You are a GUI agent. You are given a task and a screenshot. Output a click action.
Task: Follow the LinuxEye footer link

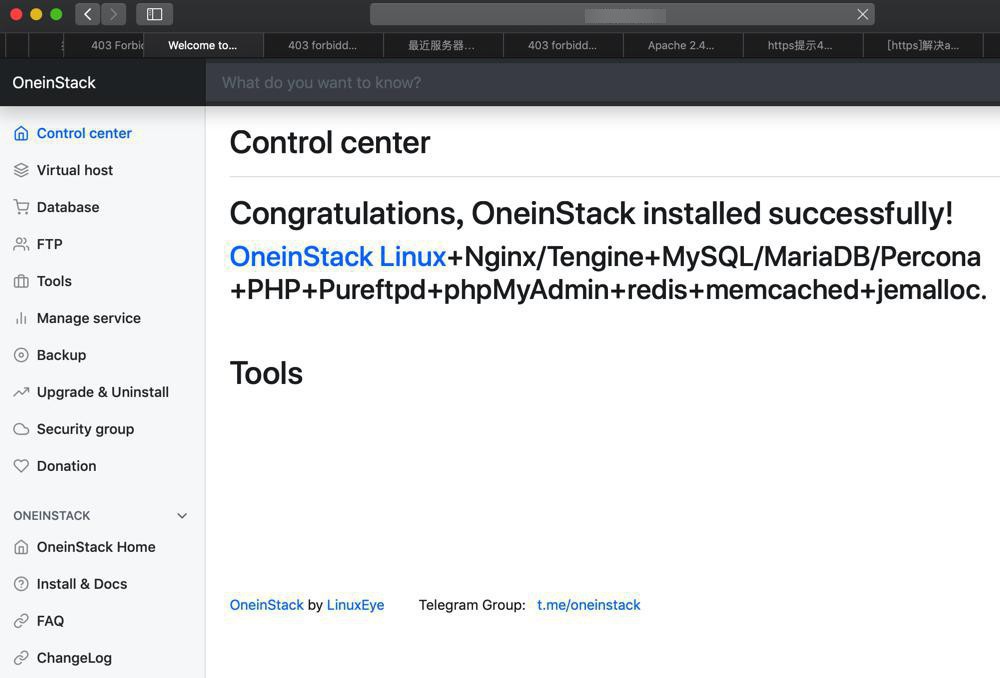point(355,605)
